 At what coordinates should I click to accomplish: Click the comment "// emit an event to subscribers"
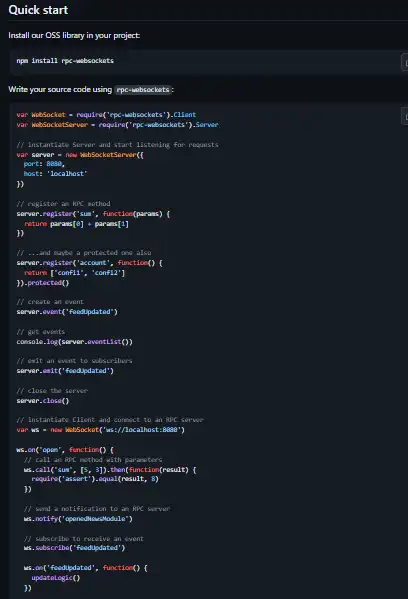point(74,361)
